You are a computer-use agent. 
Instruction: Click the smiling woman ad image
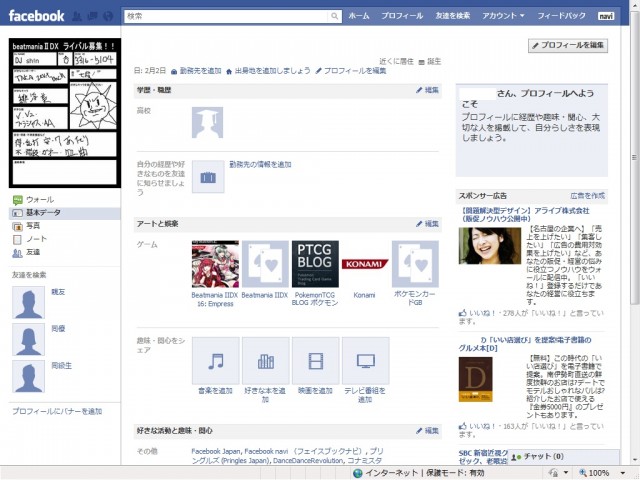(x=490, y=246)
